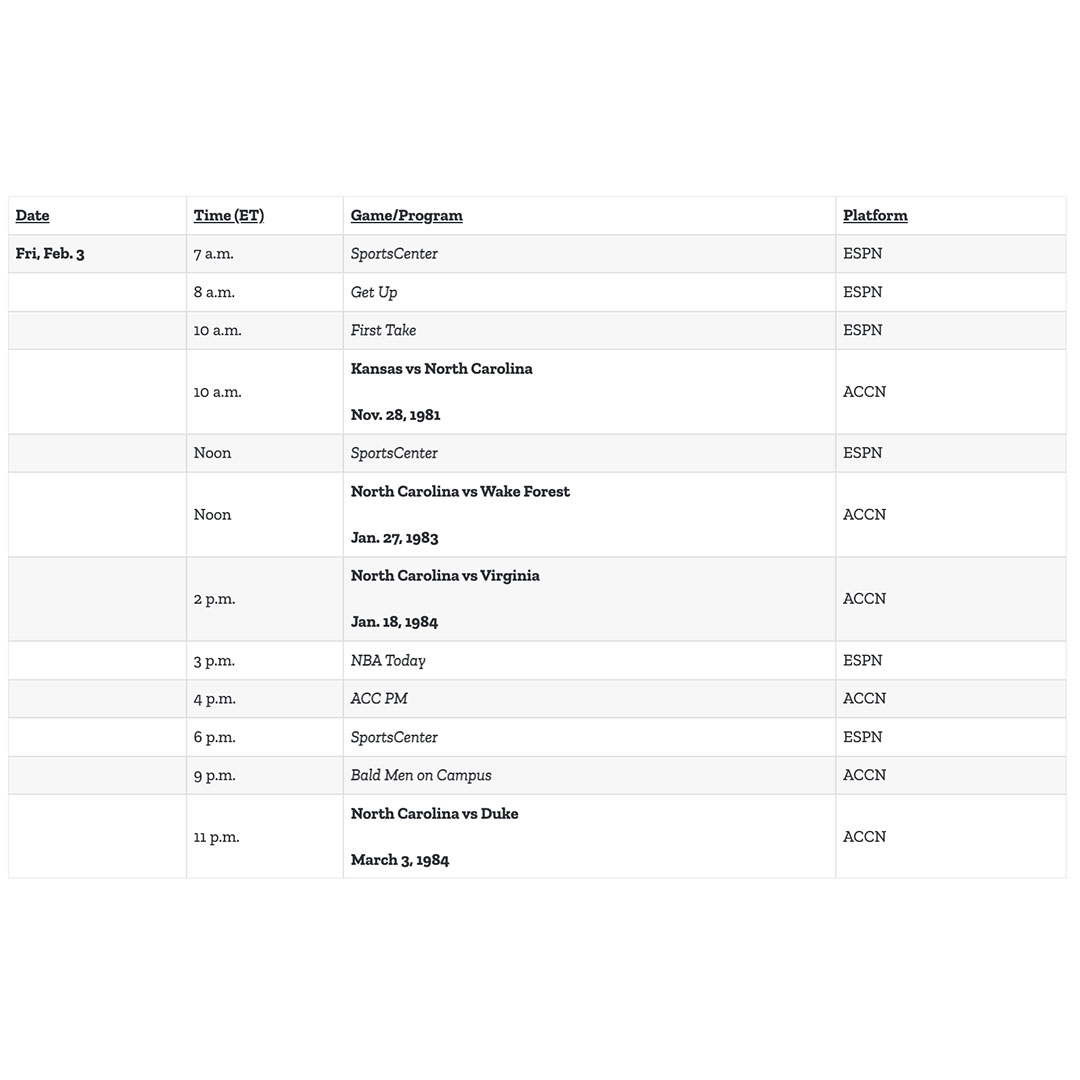Select the Nov. 28, 1981 game date

(x=395, y=415)
